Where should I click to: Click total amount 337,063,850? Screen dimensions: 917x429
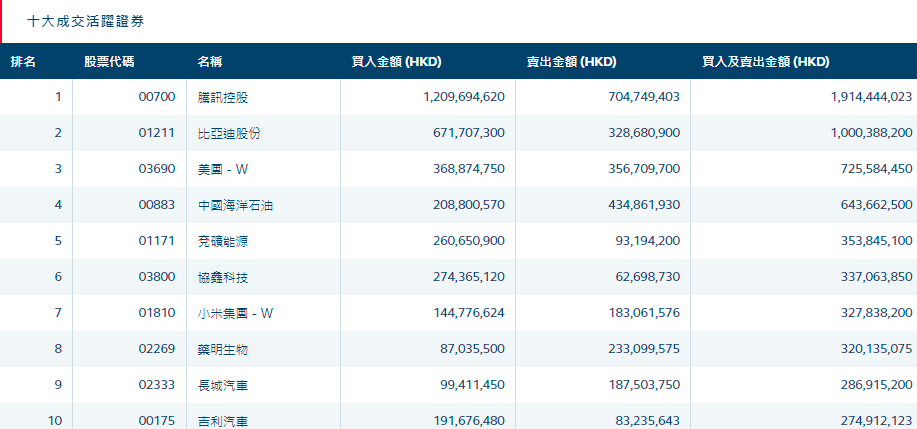(x=876, y=277)
